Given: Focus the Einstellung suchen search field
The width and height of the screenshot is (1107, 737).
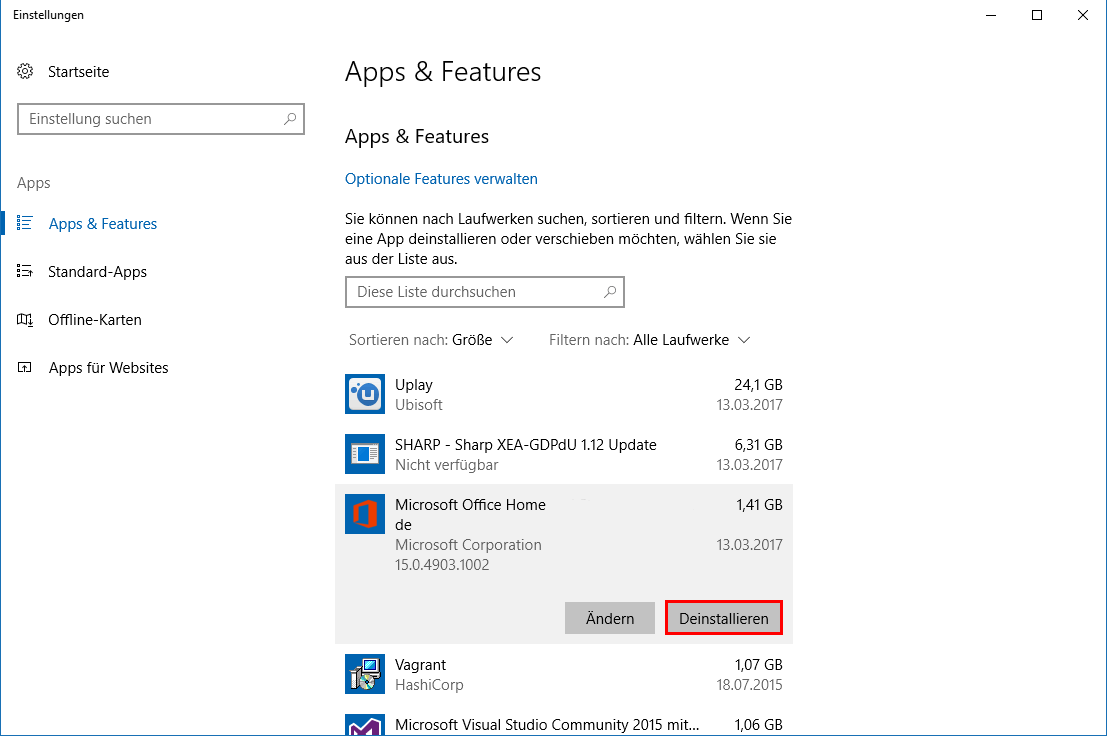Looking at the screenshot, I should (161, 119).
